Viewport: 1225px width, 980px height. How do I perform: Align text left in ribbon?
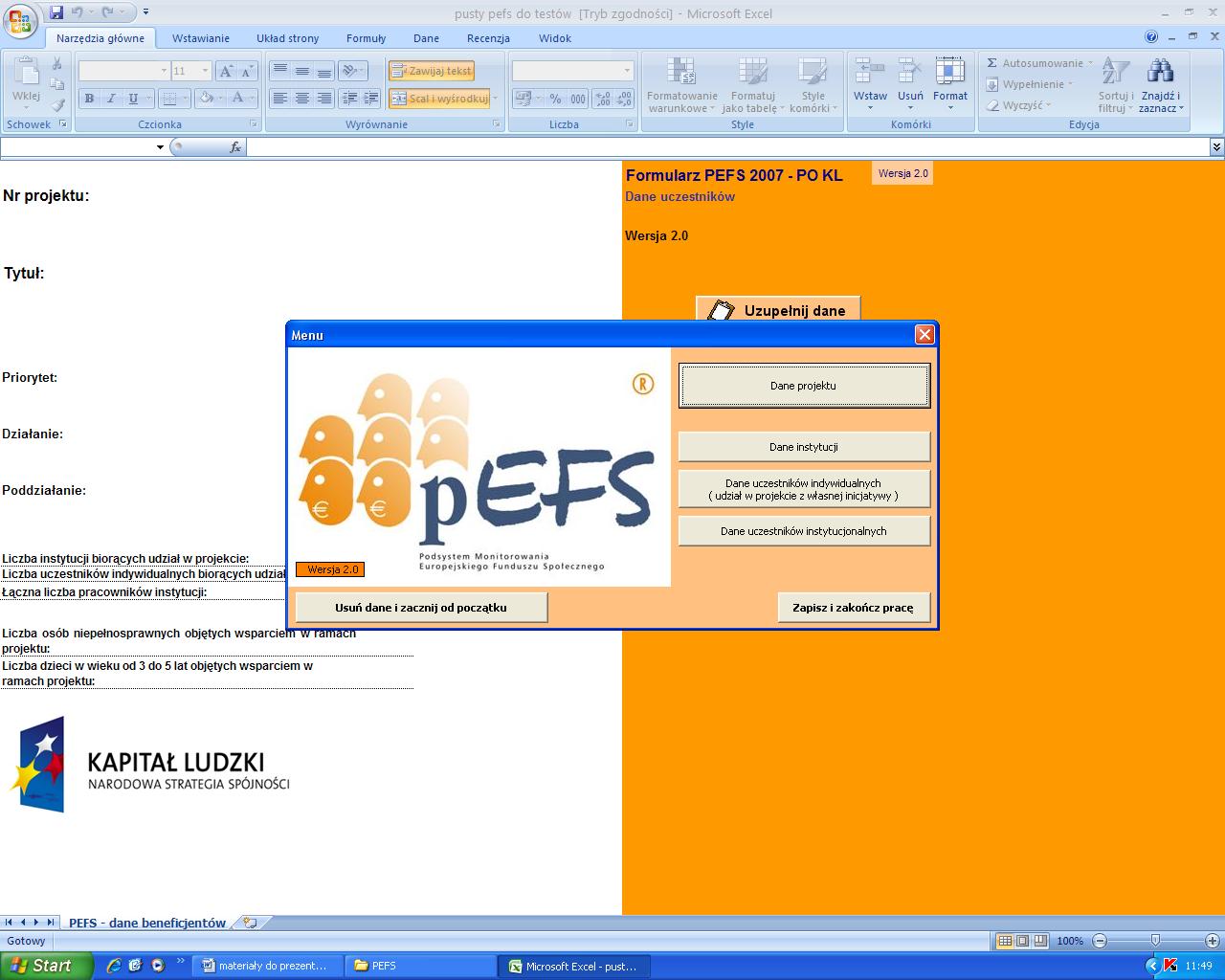click(279, 98)
